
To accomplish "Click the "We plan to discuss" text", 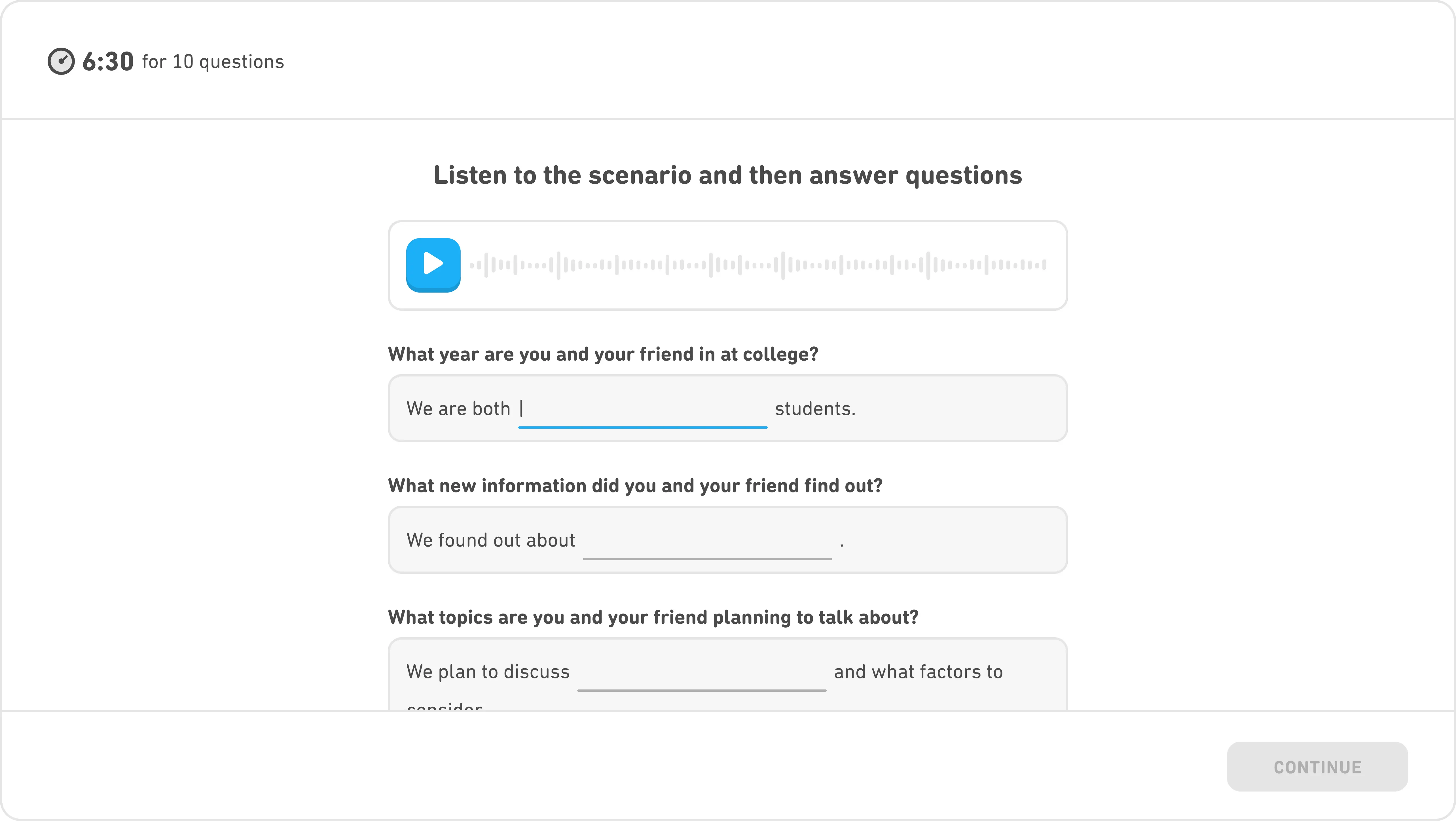I will [488, 672].
